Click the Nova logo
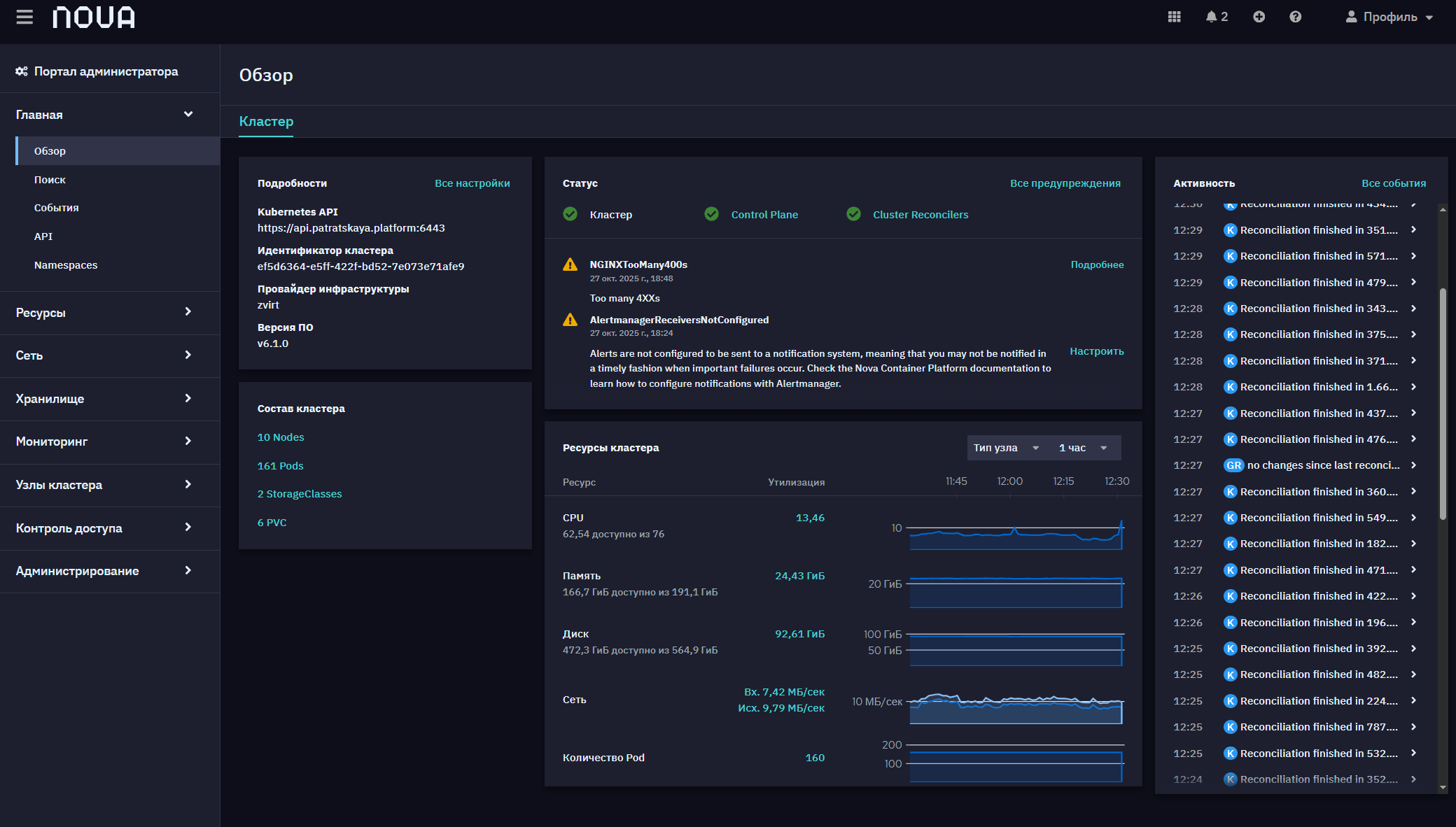This screenshot has width=1456, height=827. click(x=94, y=17)
